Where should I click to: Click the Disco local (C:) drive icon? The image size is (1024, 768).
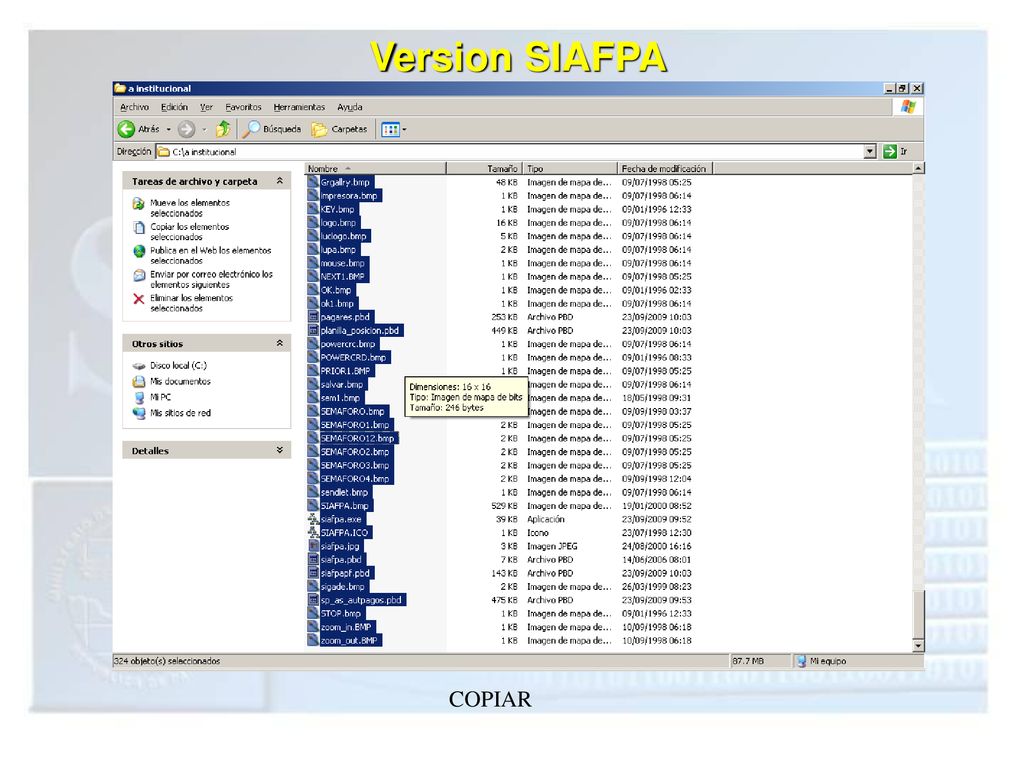[x=138, y=366]
